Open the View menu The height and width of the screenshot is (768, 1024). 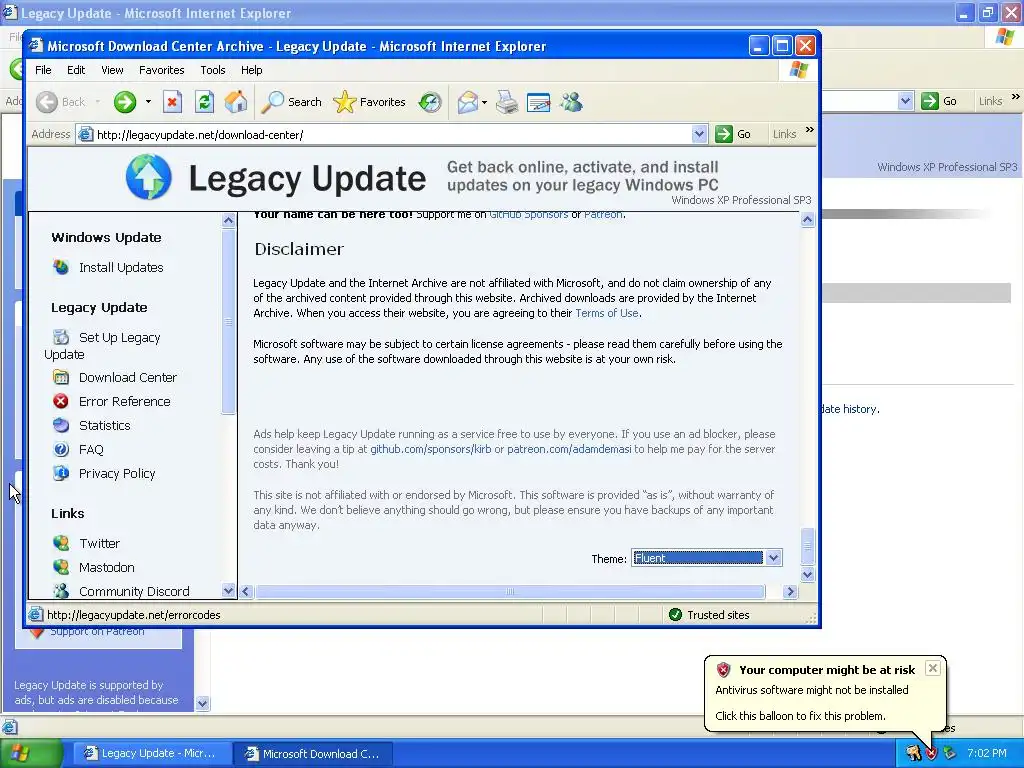112,70
